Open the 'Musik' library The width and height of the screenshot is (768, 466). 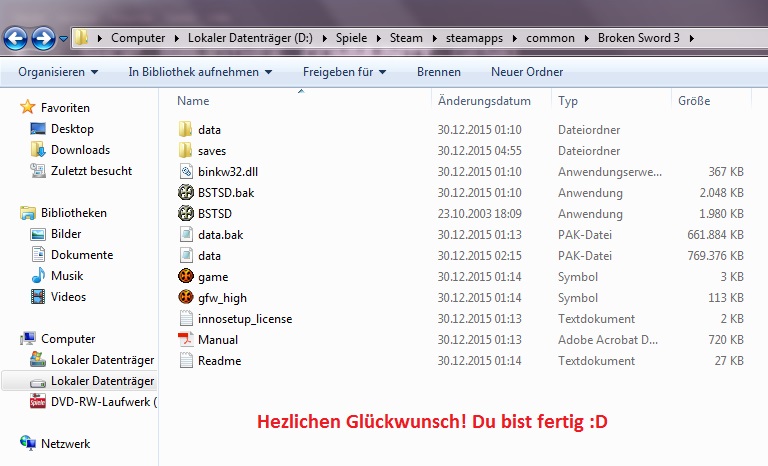pos(67,276)
